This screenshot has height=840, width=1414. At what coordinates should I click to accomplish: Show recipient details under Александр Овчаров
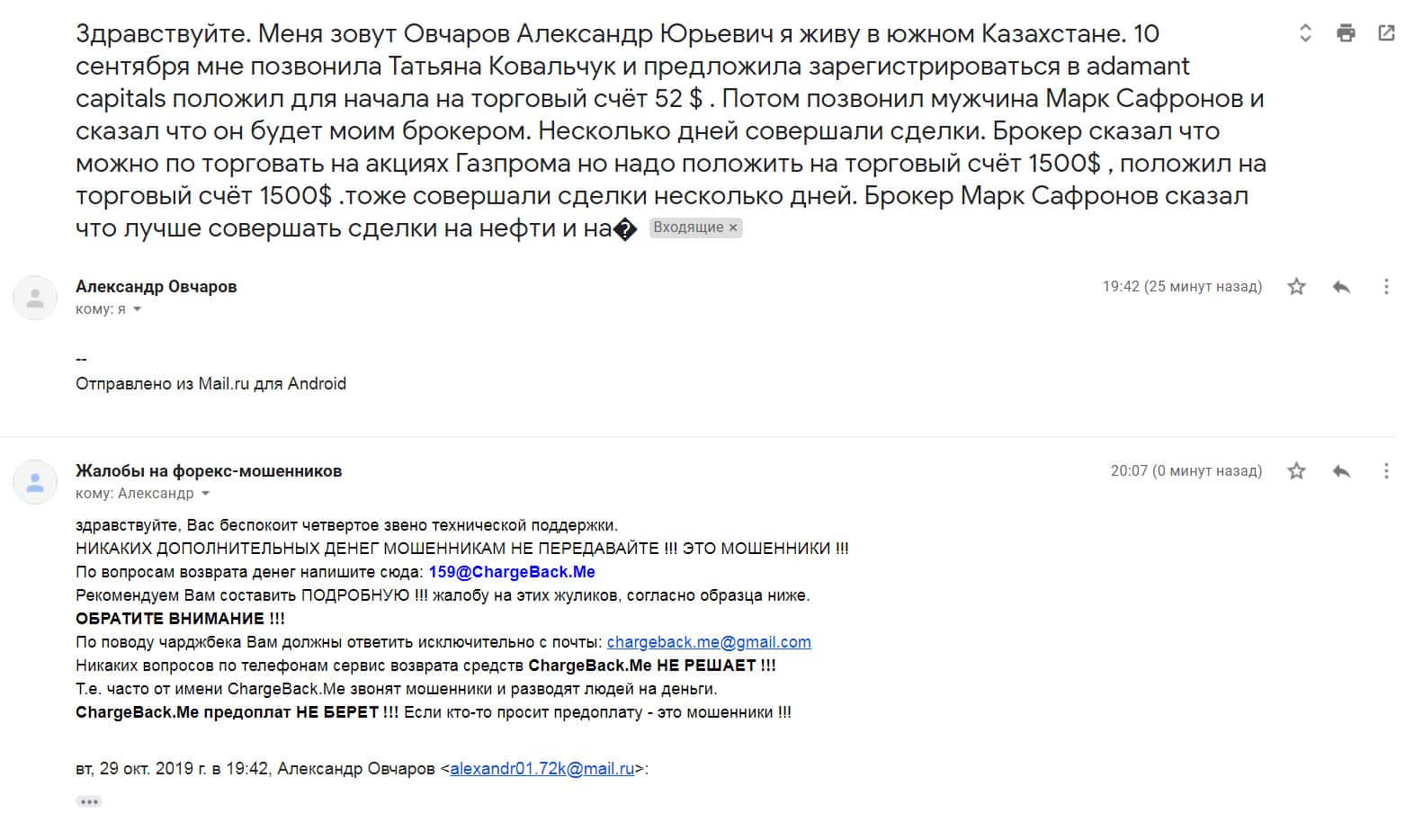138,309
